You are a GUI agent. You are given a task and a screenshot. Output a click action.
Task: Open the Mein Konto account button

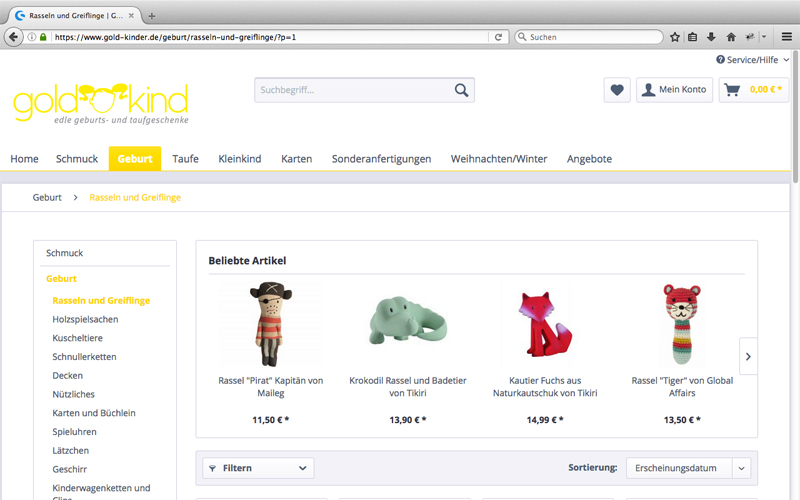[x=674, y=90]
